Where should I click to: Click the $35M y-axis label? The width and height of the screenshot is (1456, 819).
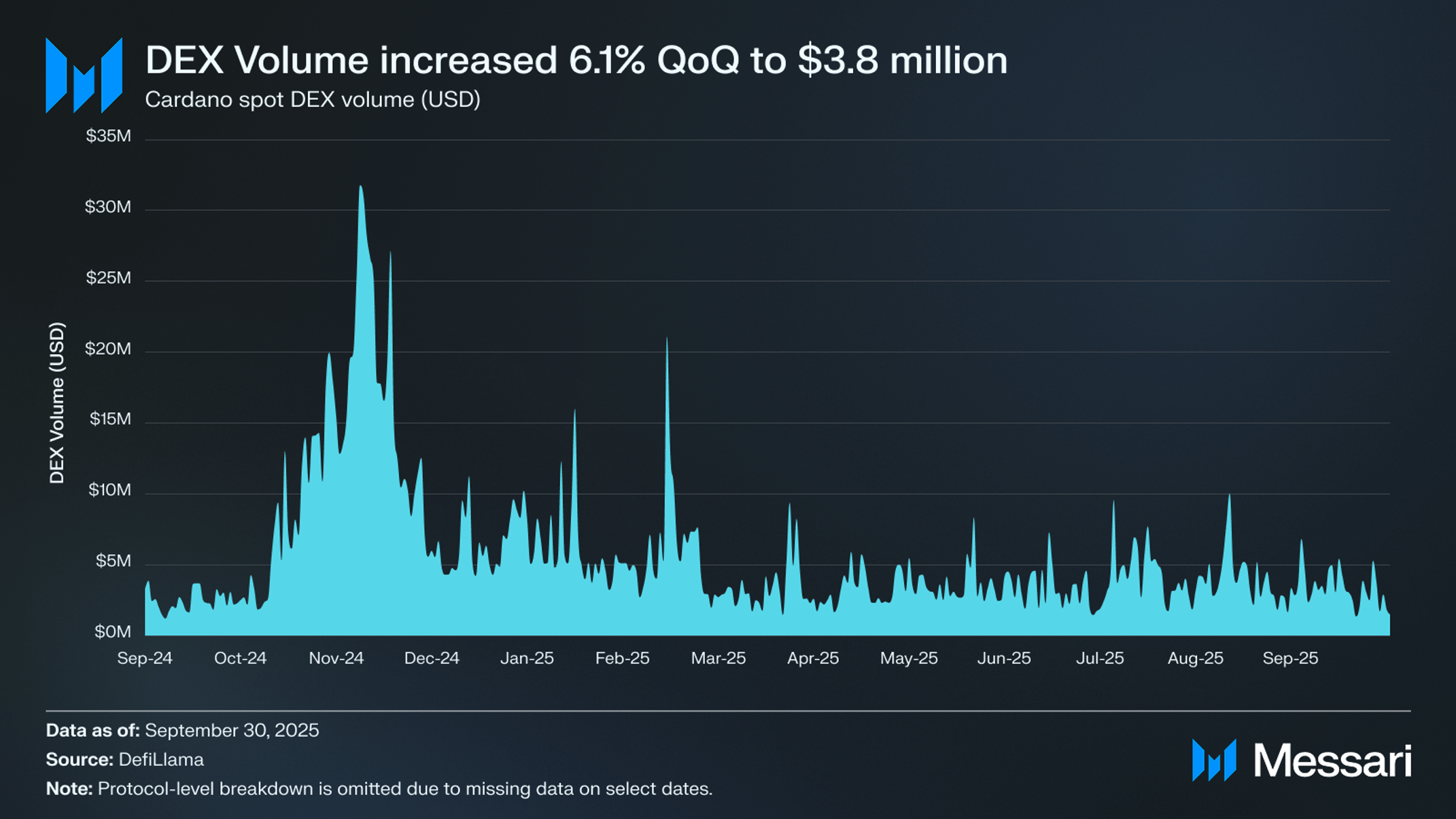pos(108,136)
